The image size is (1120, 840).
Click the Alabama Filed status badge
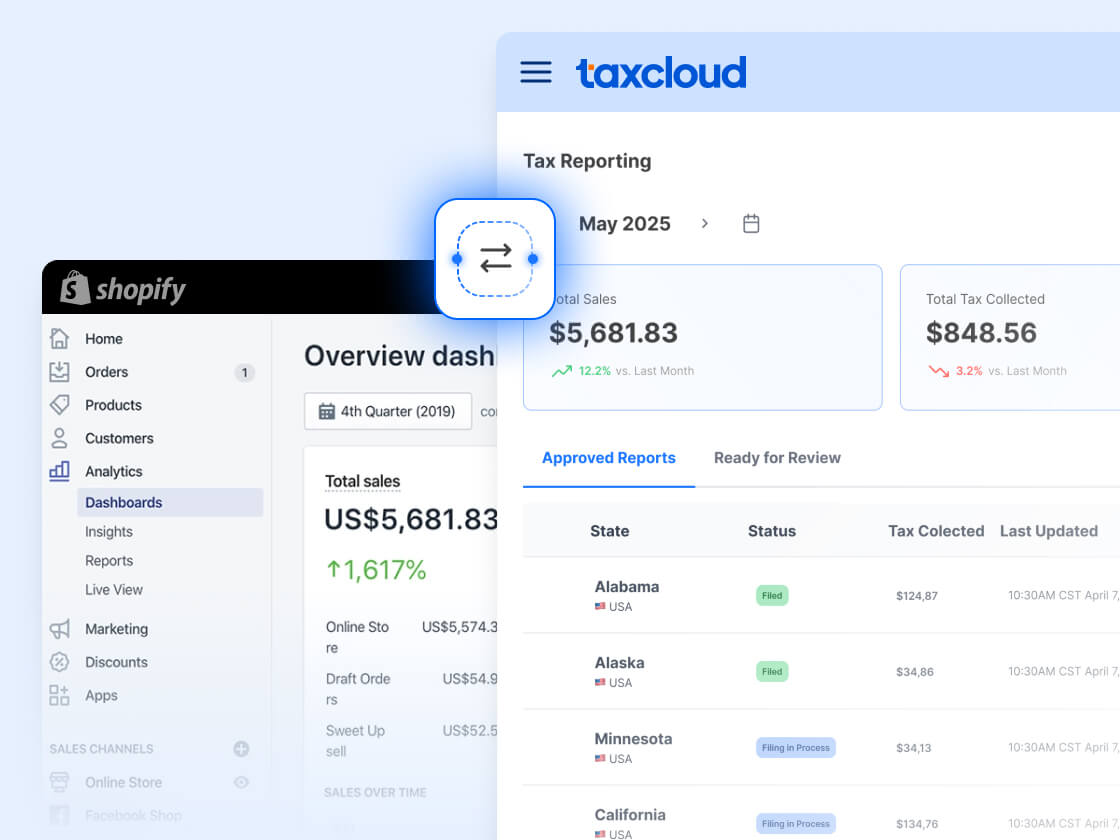point(772,595)
